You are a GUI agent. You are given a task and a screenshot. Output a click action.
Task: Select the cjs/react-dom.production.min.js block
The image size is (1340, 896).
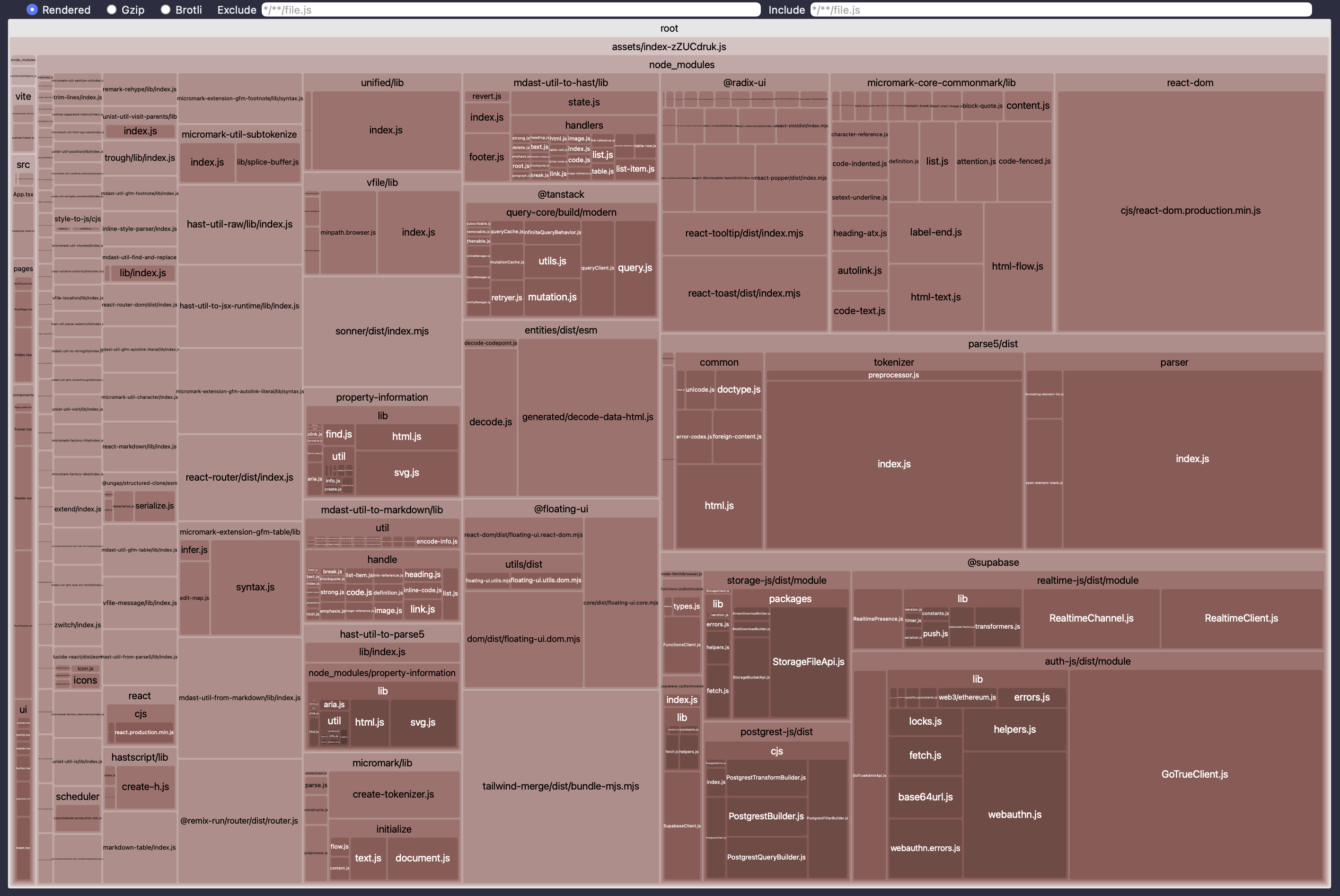(1190, 211)
